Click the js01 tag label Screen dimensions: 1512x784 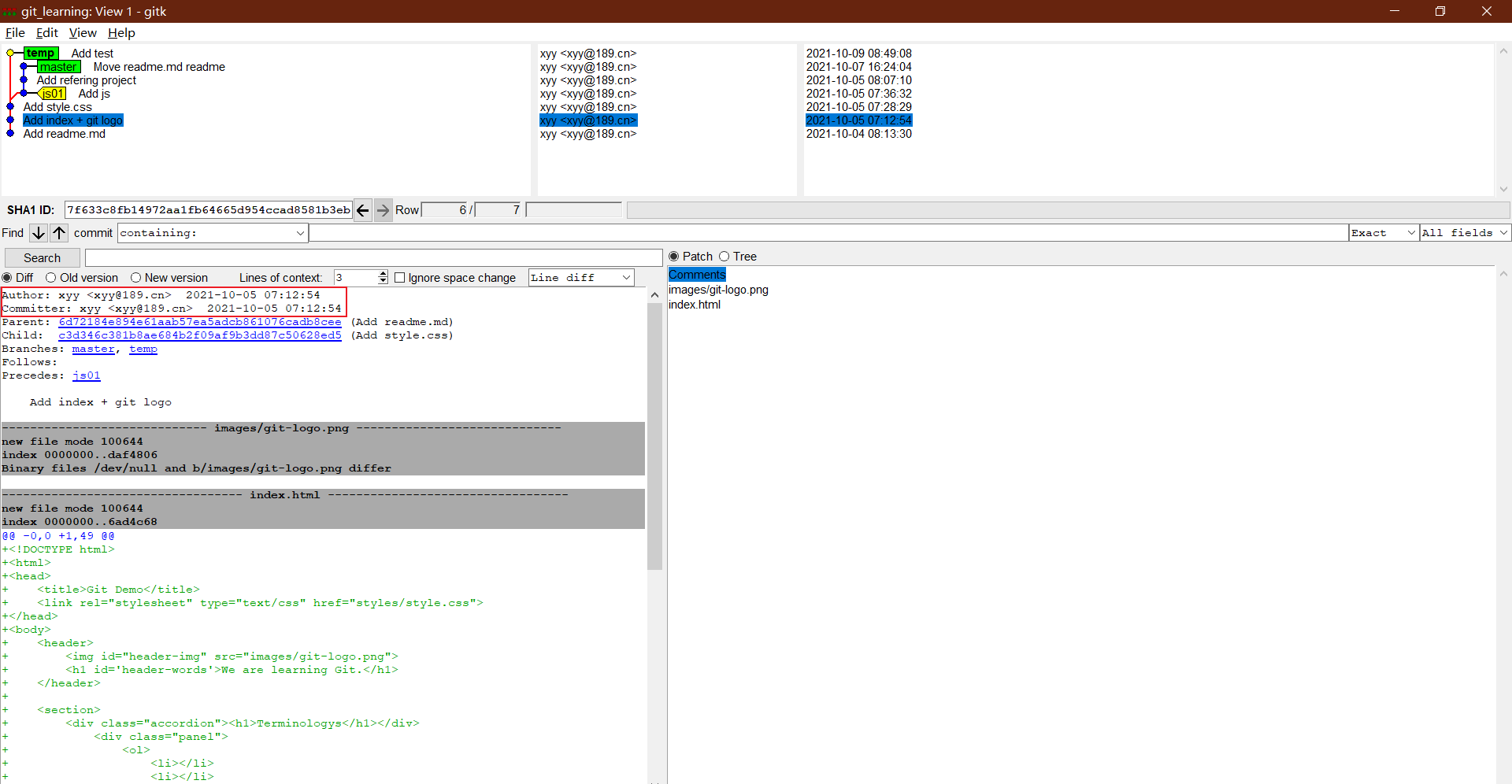pyautogui.click(x=53, y=94)
